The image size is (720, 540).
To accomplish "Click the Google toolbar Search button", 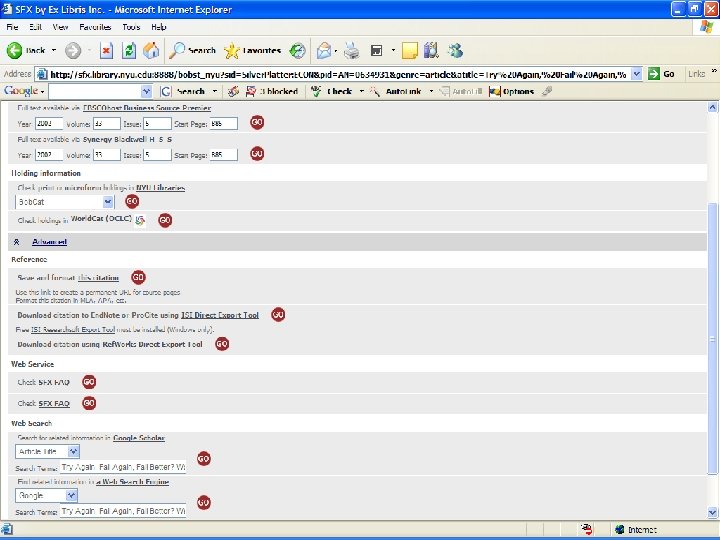I will tap(184, 91).
